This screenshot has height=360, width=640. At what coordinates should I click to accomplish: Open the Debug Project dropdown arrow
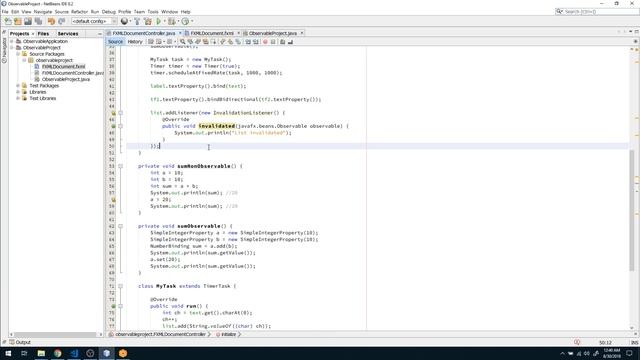pyautogui.click(x=179, y=21)
